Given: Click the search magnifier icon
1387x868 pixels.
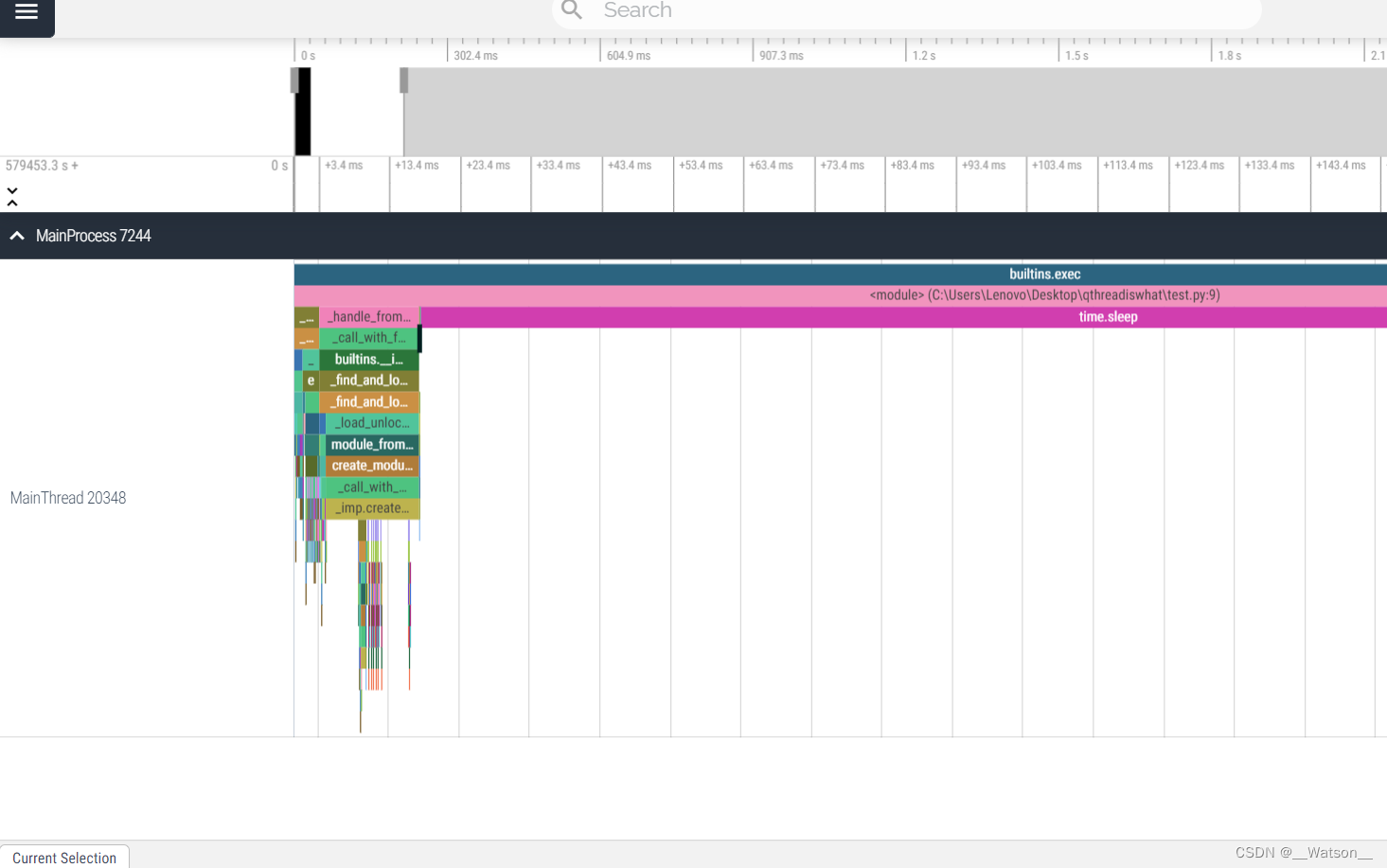Looking at the screenshot, I should click(x=571, y=10).
